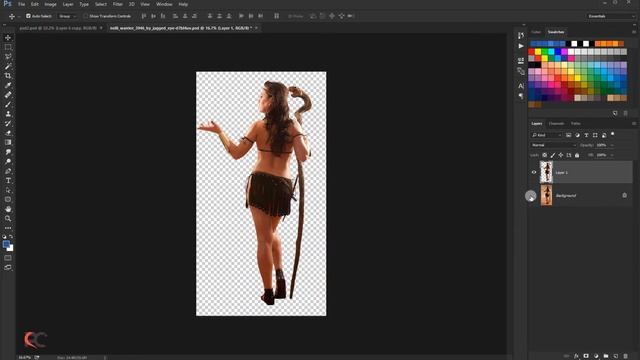Open the Window menu

pos(164,4)
